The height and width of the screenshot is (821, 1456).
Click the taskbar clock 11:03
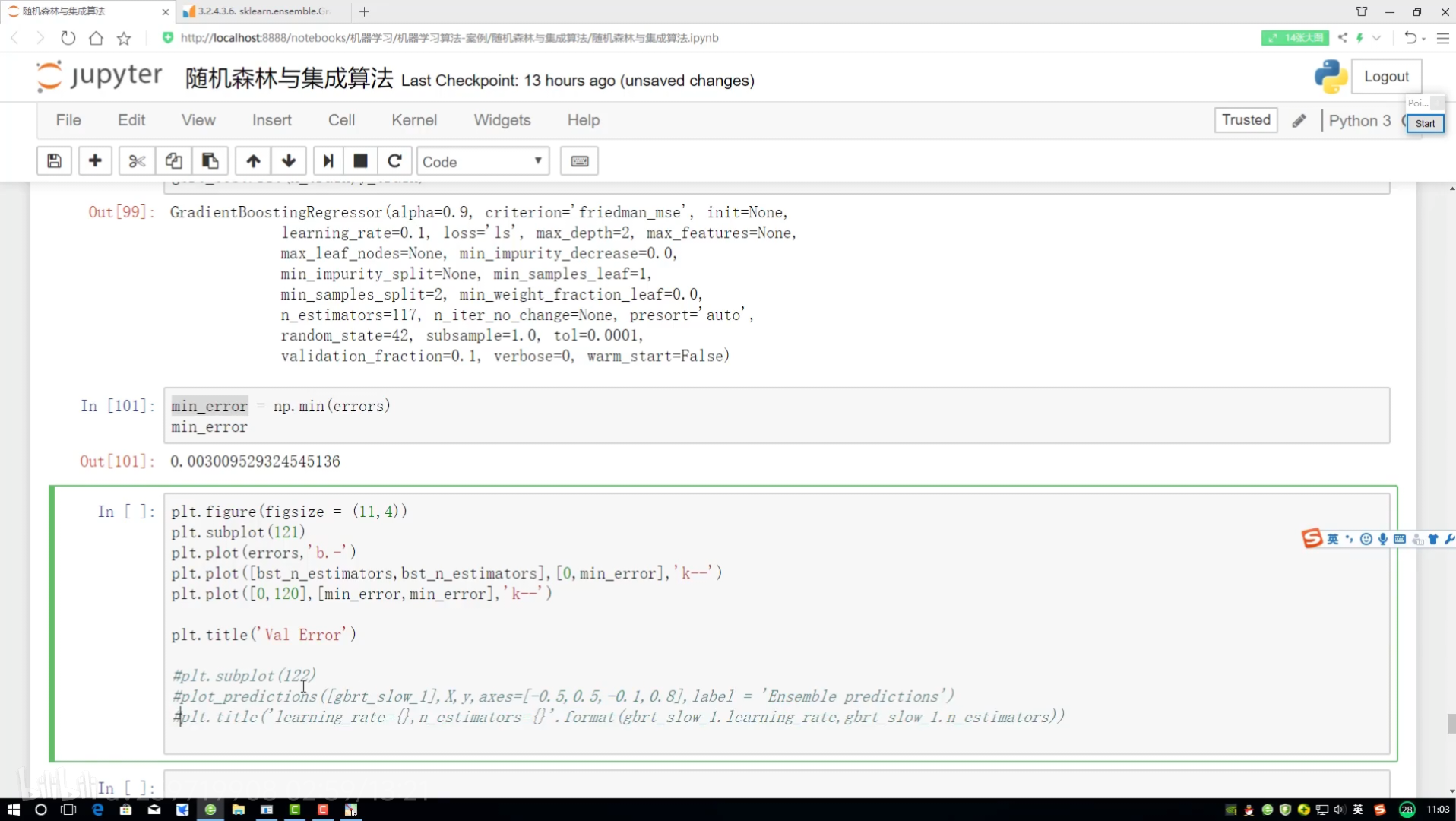coord(1438,810)
